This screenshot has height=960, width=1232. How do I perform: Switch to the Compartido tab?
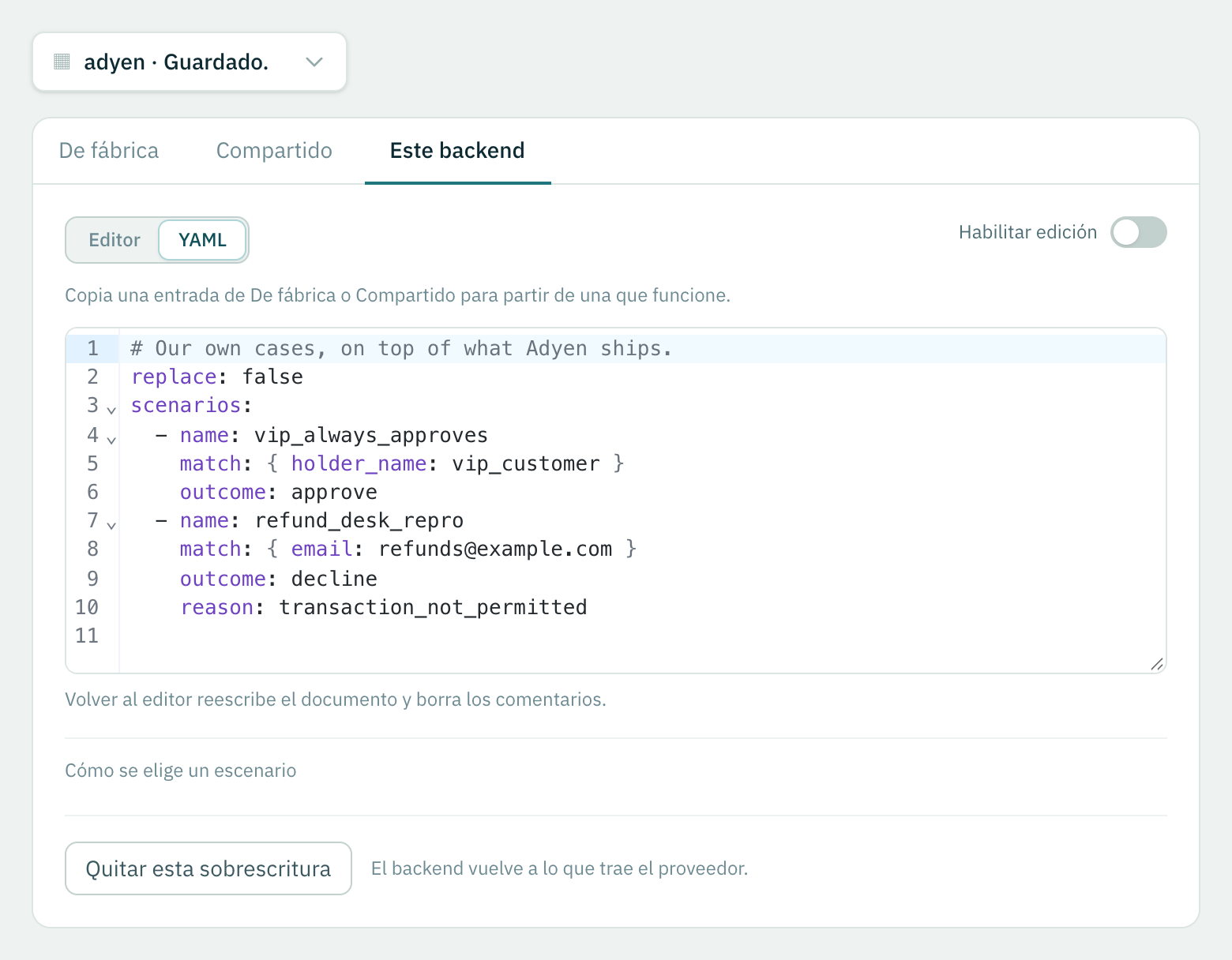pyautogui.click(x=274, y=150)
